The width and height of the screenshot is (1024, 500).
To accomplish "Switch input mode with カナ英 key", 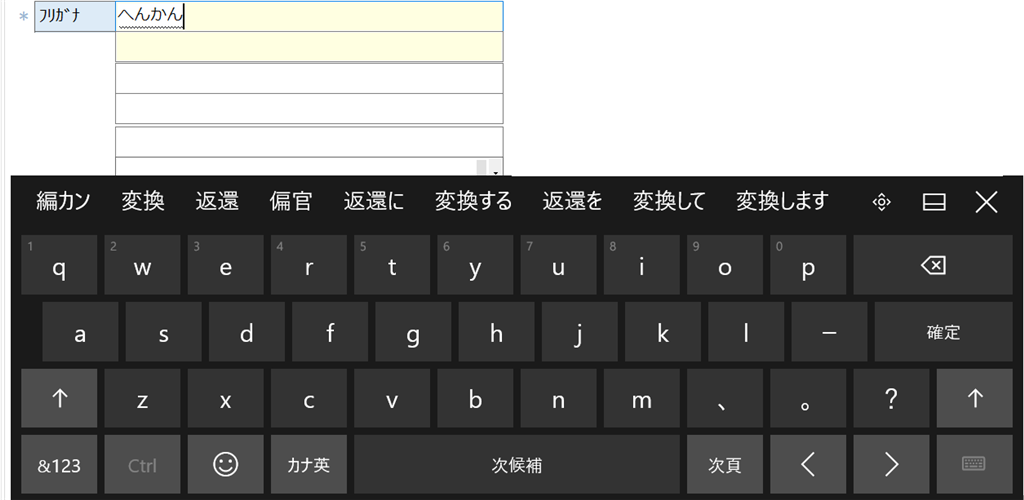I will (308, 465).
